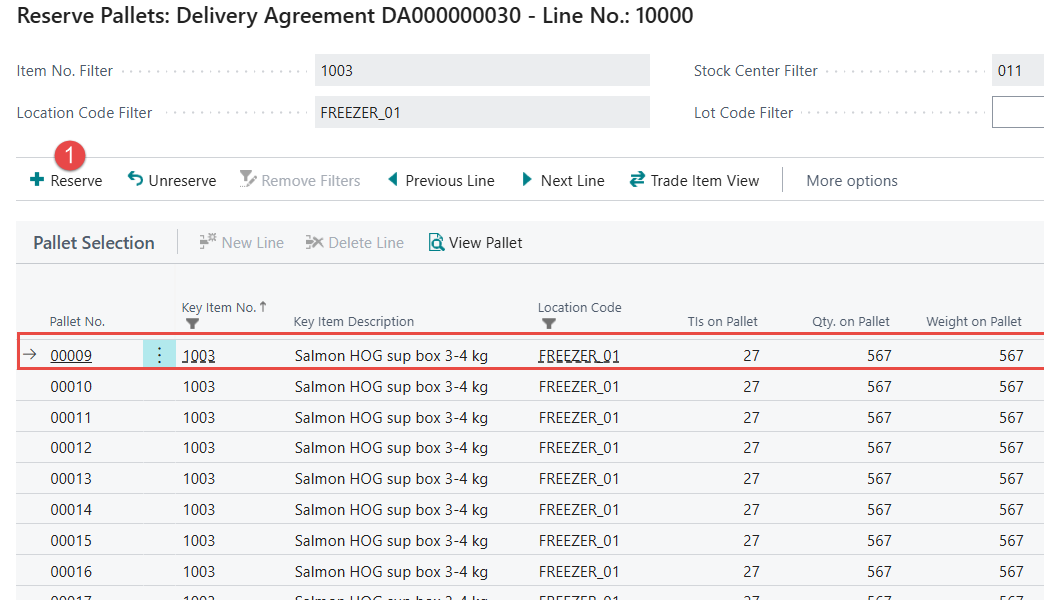Click the View Pallet magnifier icon

click(x=436, y=242)
